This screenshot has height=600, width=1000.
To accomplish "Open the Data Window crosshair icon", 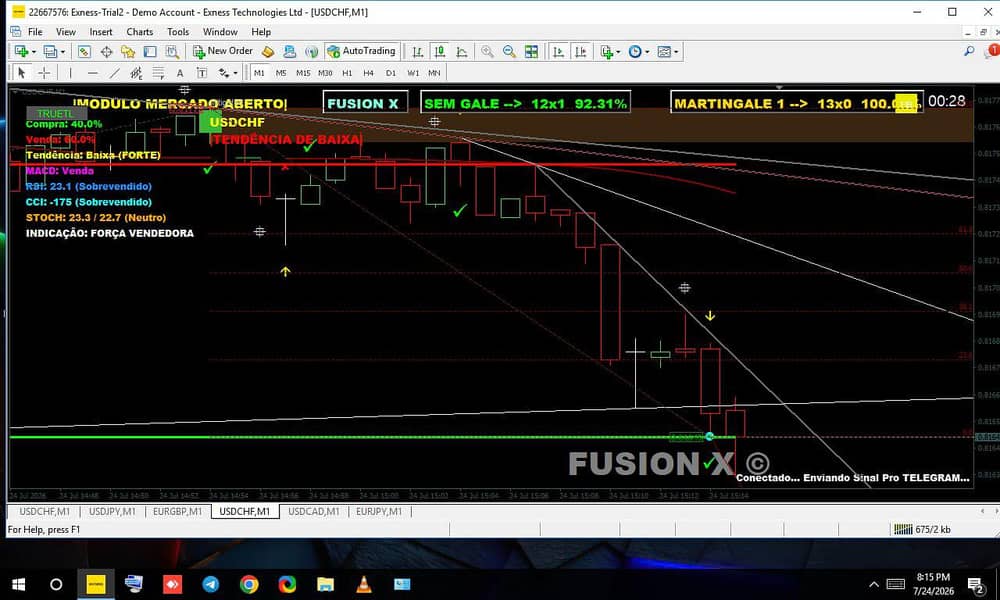I will (107, 52).
